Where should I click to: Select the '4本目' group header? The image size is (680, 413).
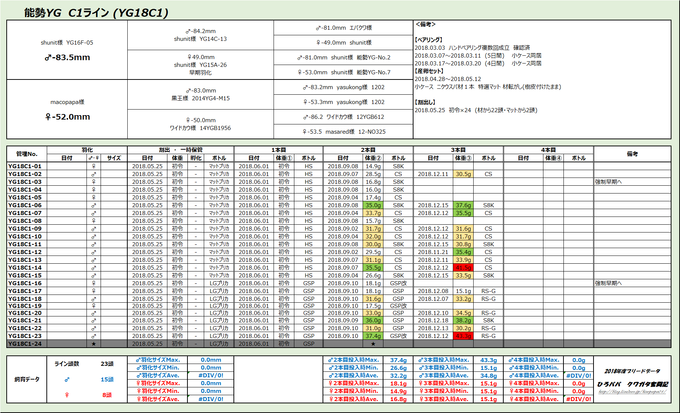(x=549, y=150)
